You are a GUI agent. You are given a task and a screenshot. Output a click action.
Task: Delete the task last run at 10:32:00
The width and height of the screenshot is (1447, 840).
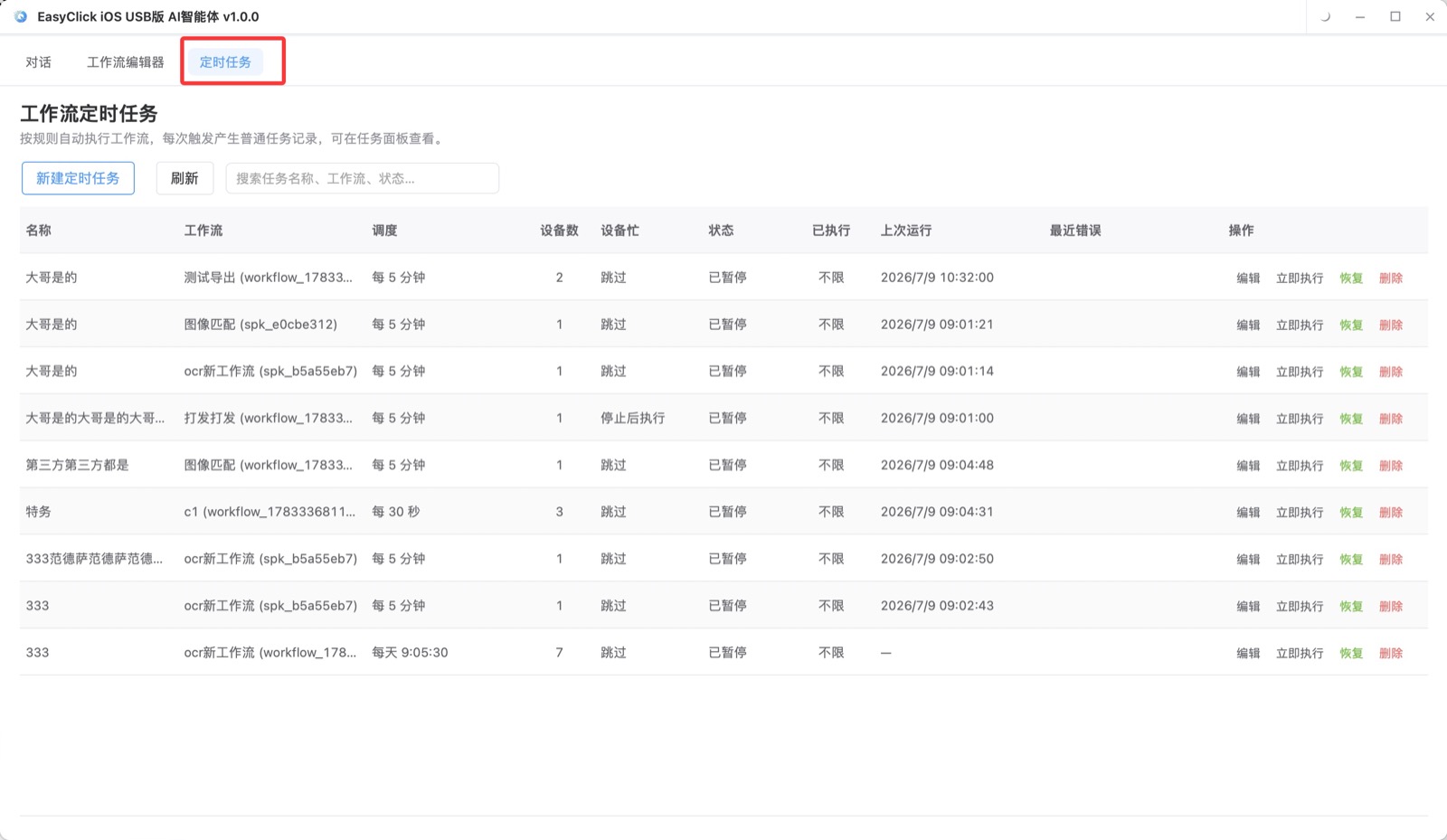(x=1391, y=278)
